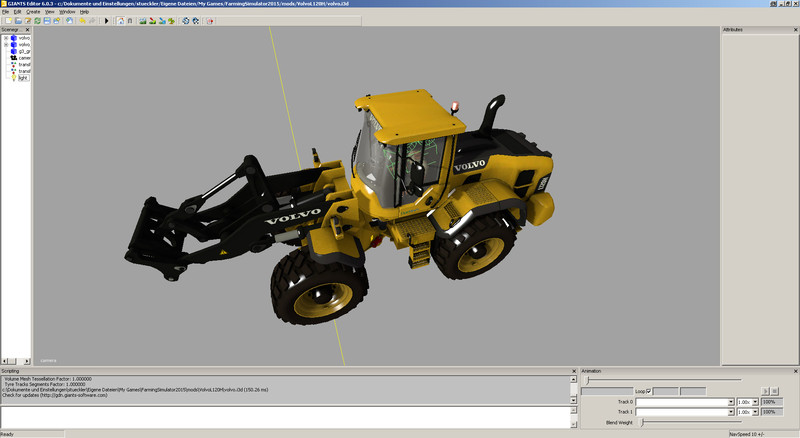Image resolution: width=800 pixels, height=438 pixels.
Task: Click the Undo arrow icon
Action: [x=82, y=21]
